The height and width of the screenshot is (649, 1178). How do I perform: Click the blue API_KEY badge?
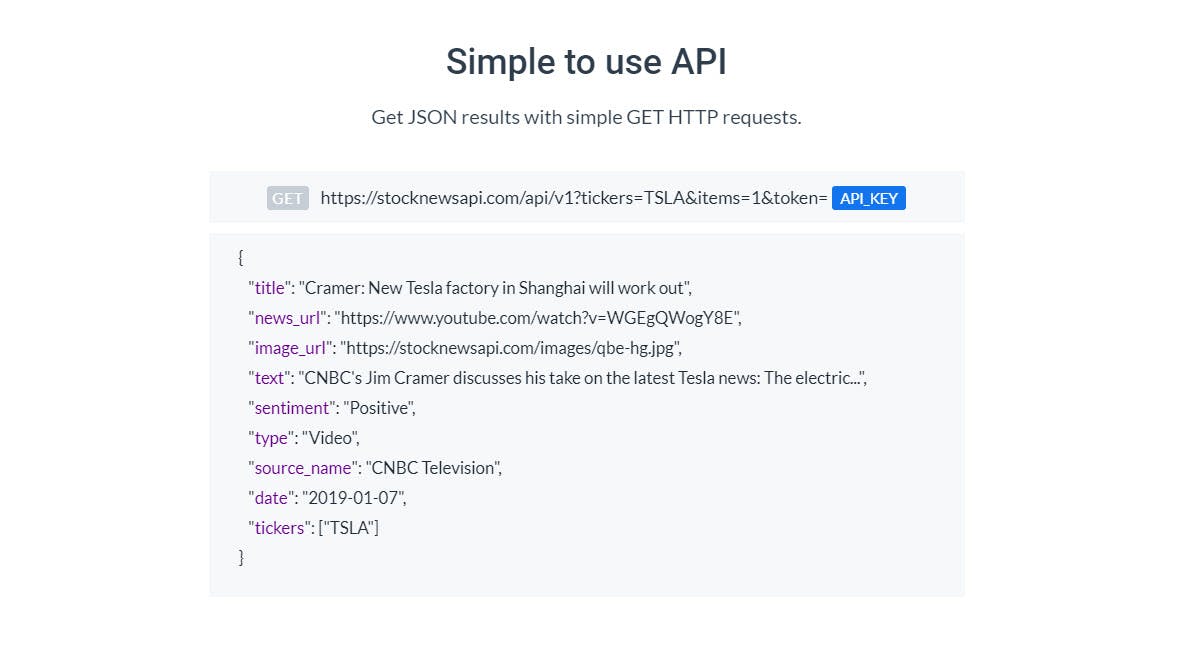pos(868,198)
